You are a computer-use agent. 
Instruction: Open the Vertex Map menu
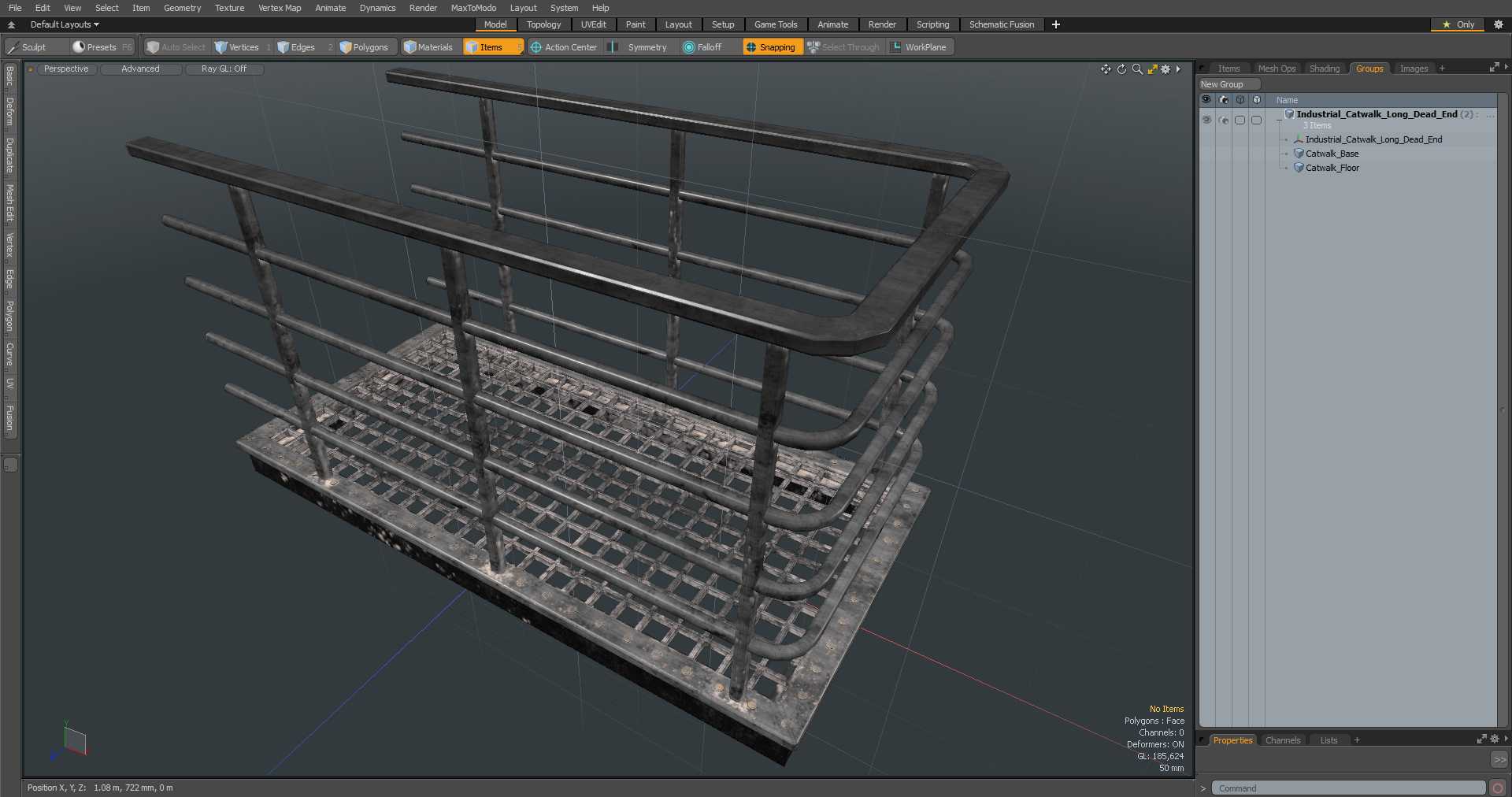[x=280, y=8]
